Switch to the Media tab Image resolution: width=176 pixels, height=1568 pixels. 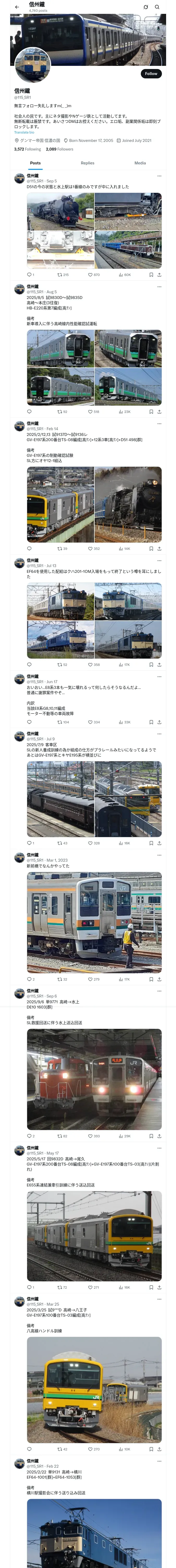140,163
